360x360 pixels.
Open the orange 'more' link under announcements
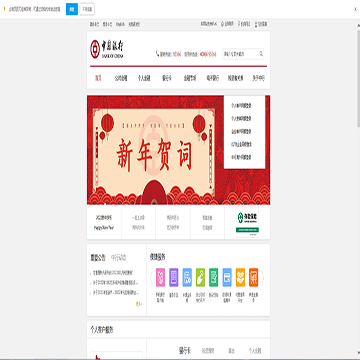139,304
